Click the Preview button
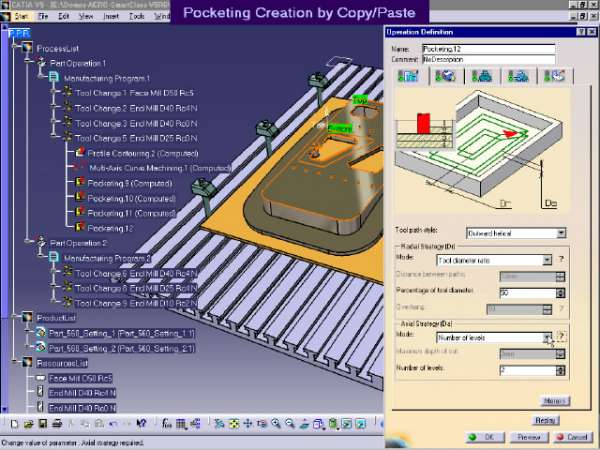600x450 pixels. coord(529,437)
